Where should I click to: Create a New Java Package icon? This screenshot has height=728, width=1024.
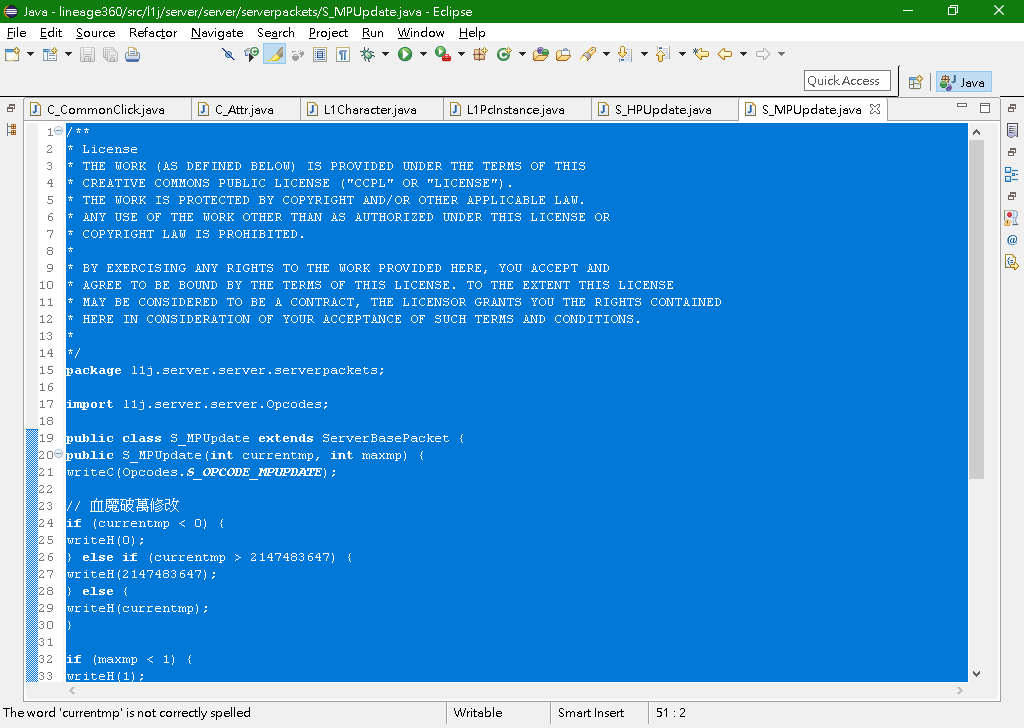tap(480, 55)
